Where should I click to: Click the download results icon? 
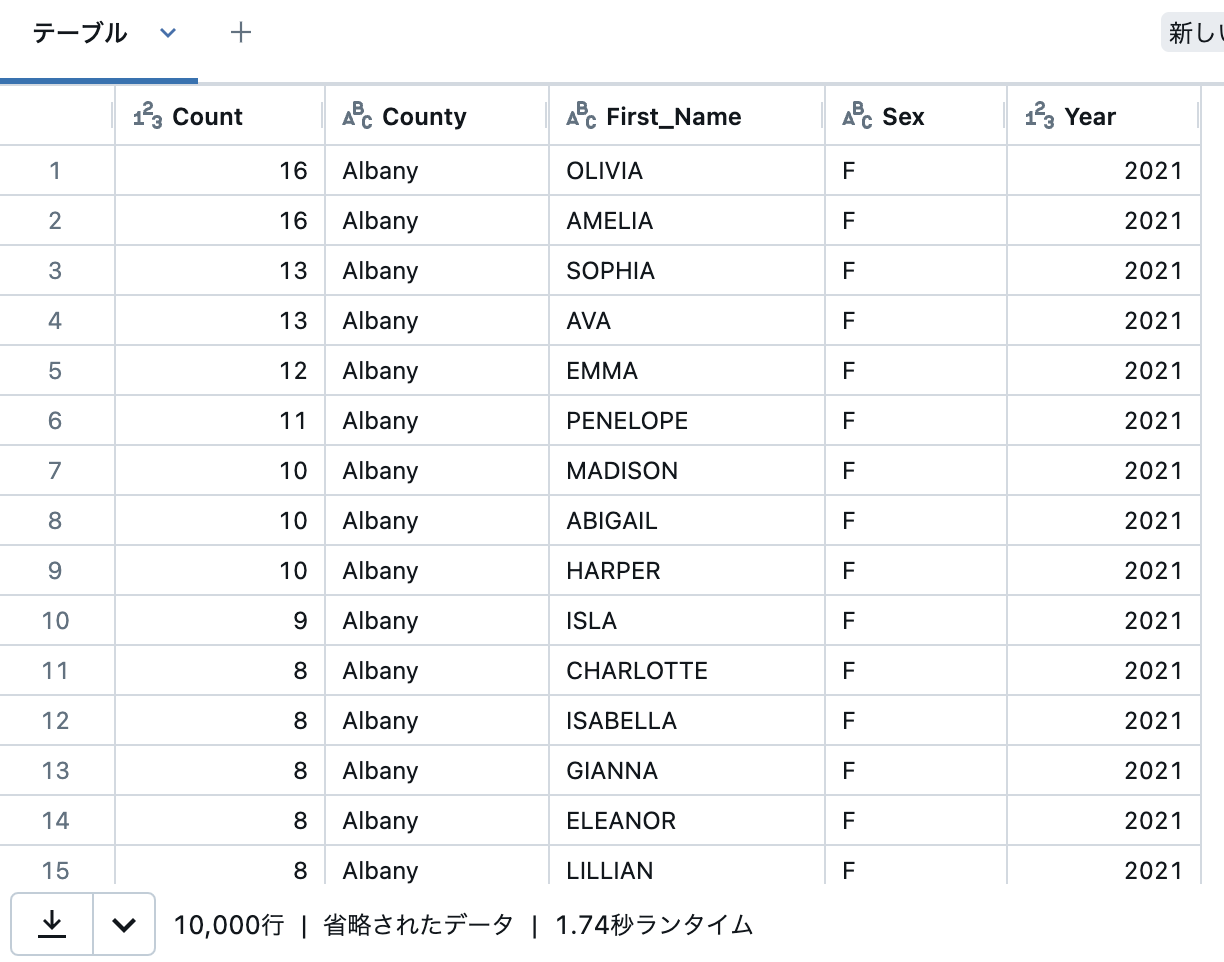click(x=52, y=924)
